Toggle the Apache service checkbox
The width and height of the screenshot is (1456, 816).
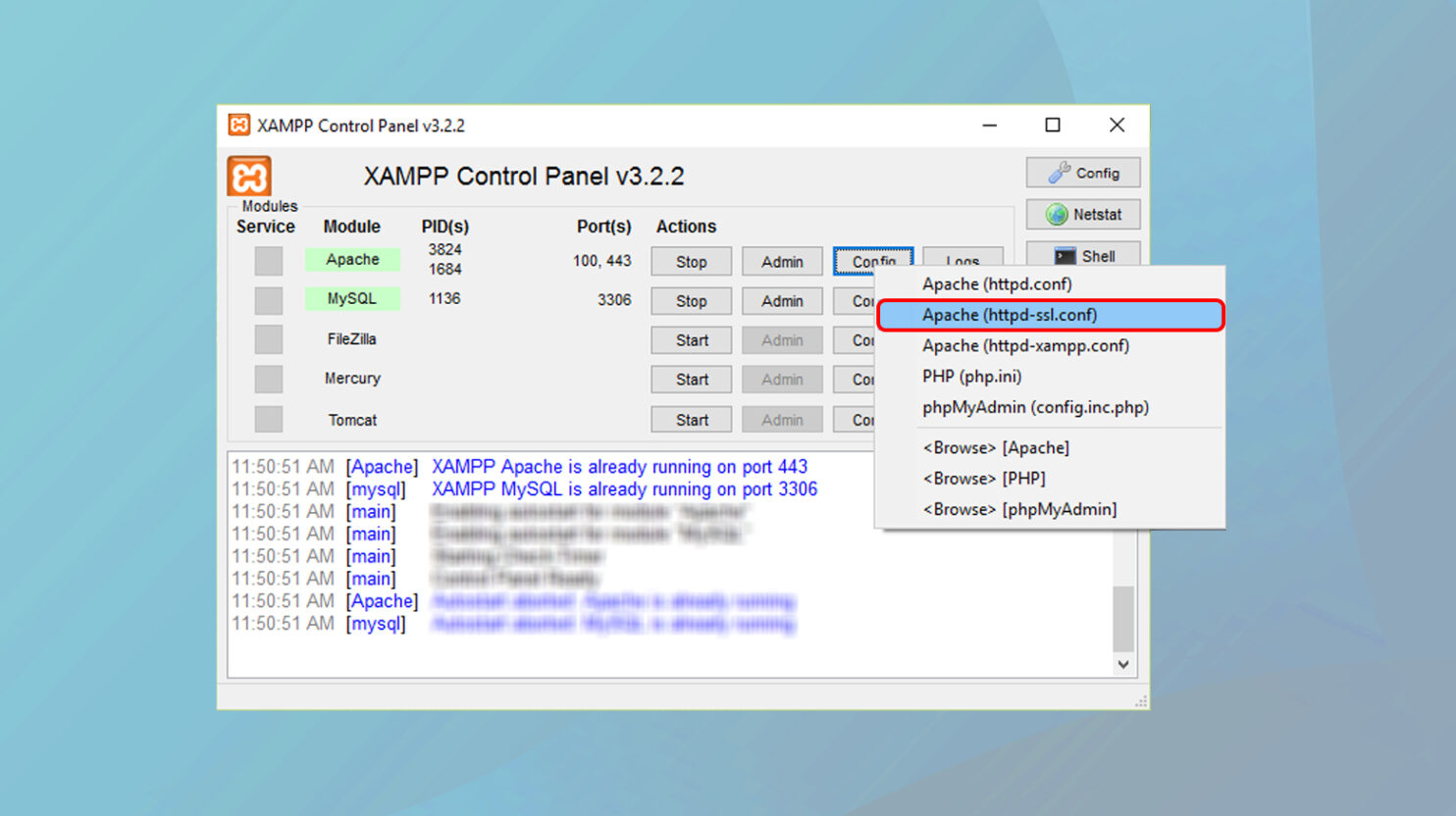click(x=268, y=261)
